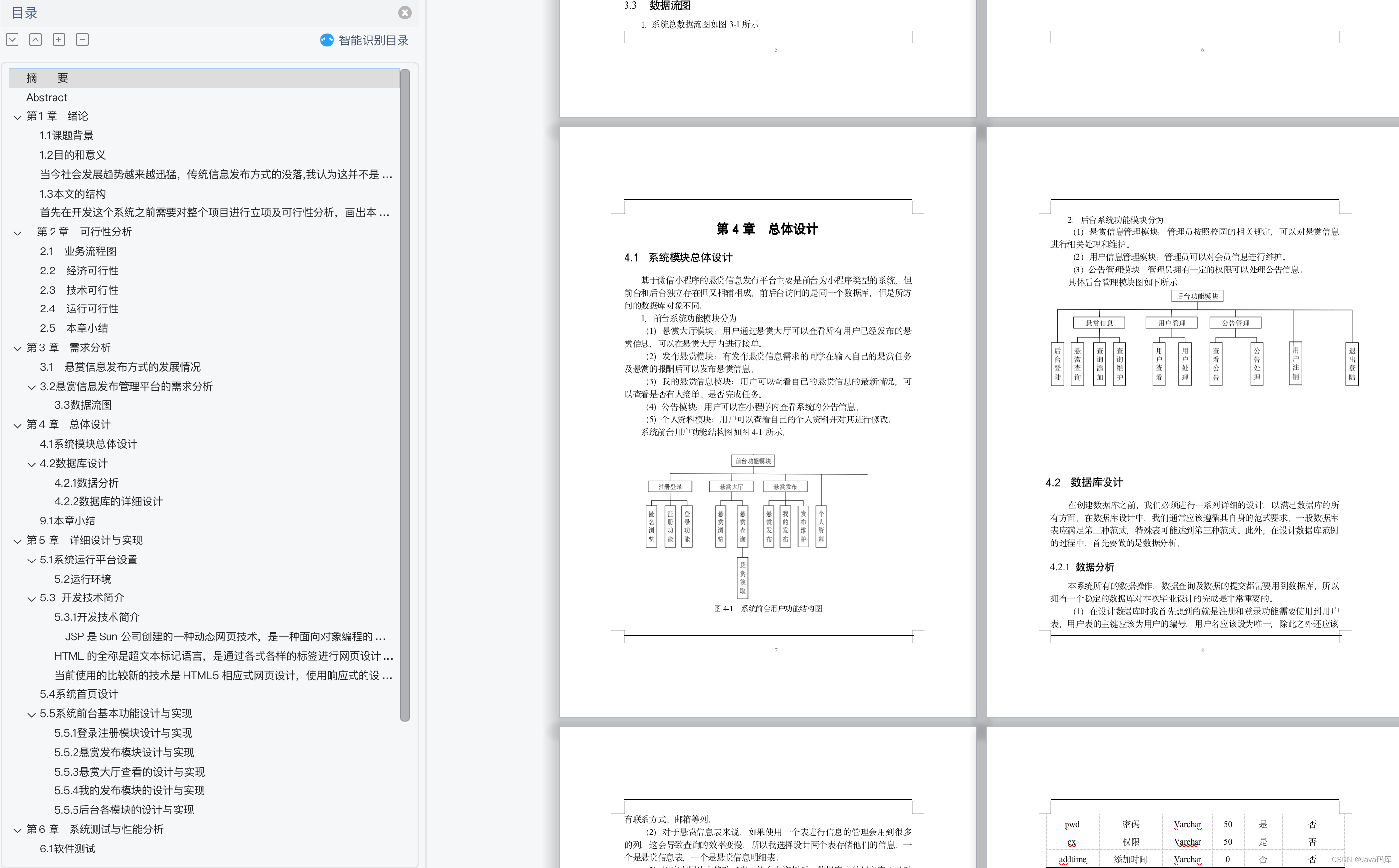Screen dimensions: 1399x868
Task: Open outline entry 1.2目的和意义
Action: coord(73,155)
